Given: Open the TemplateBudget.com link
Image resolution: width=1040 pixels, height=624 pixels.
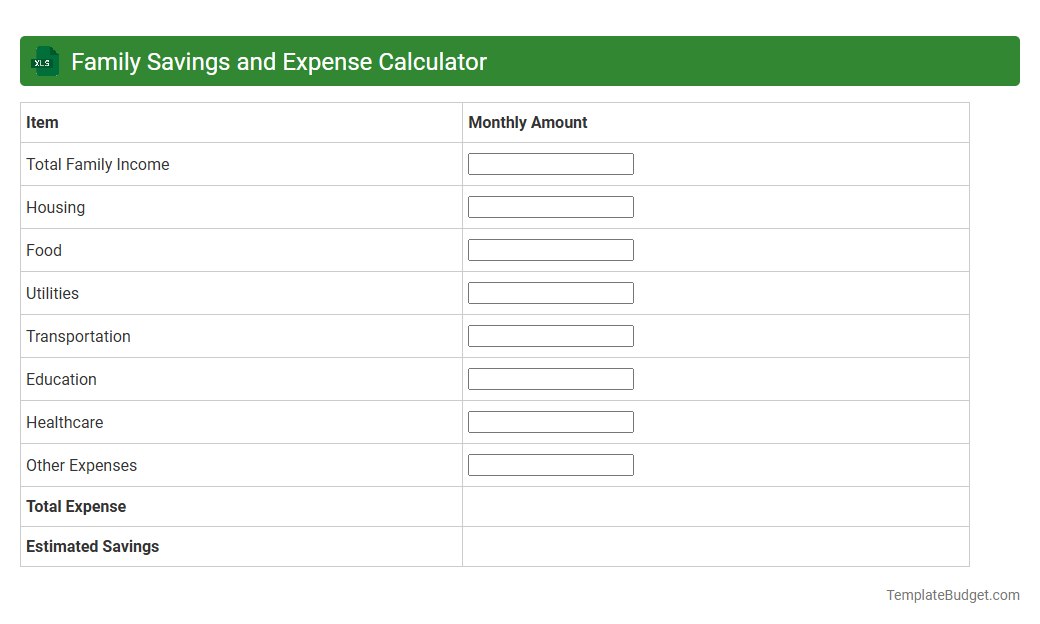Looking at the screenshot, I should 951,595.
